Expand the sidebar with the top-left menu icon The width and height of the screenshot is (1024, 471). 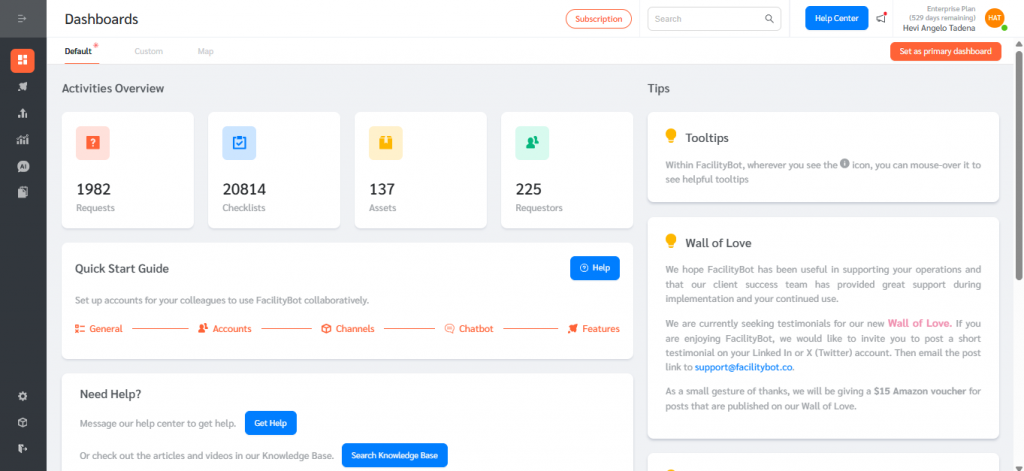(x=22, y=19)
